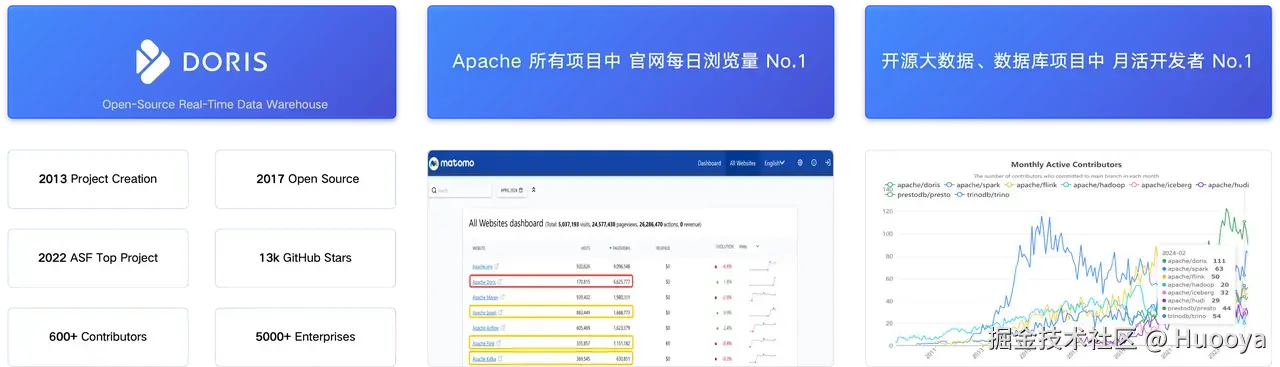Click the Apache.org evolution sparkline
The image size is (1280, 367).
(762, 265)
